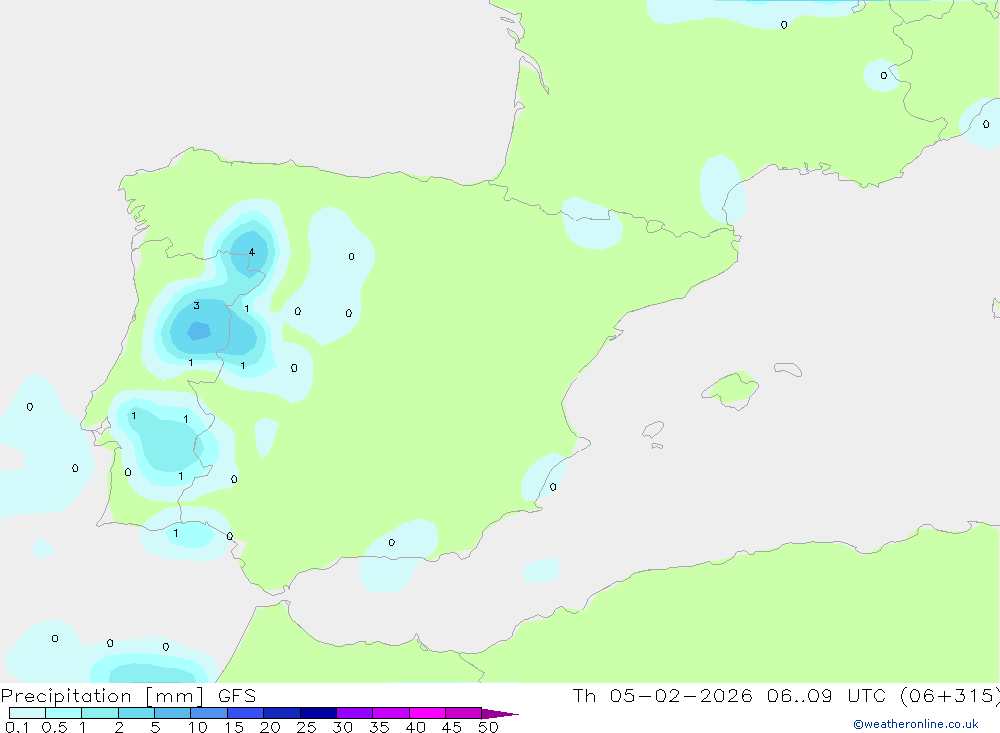The image size is (1000, 733).
Task: Click the "10" legend scale label
Action: coord(198,727)
